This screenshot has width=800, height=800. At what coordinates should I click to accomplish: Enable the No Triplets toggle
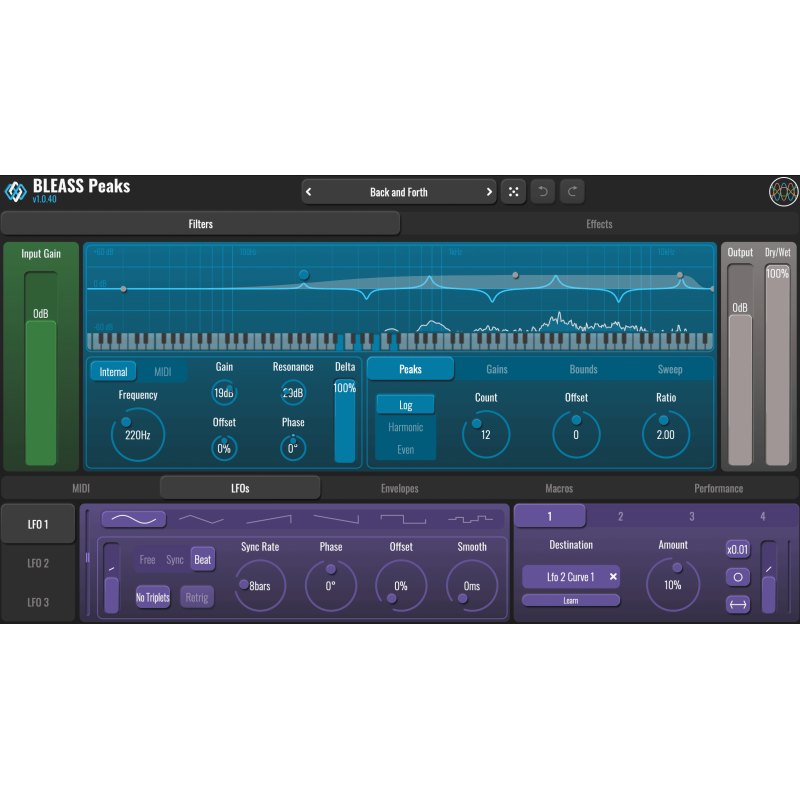153,597
